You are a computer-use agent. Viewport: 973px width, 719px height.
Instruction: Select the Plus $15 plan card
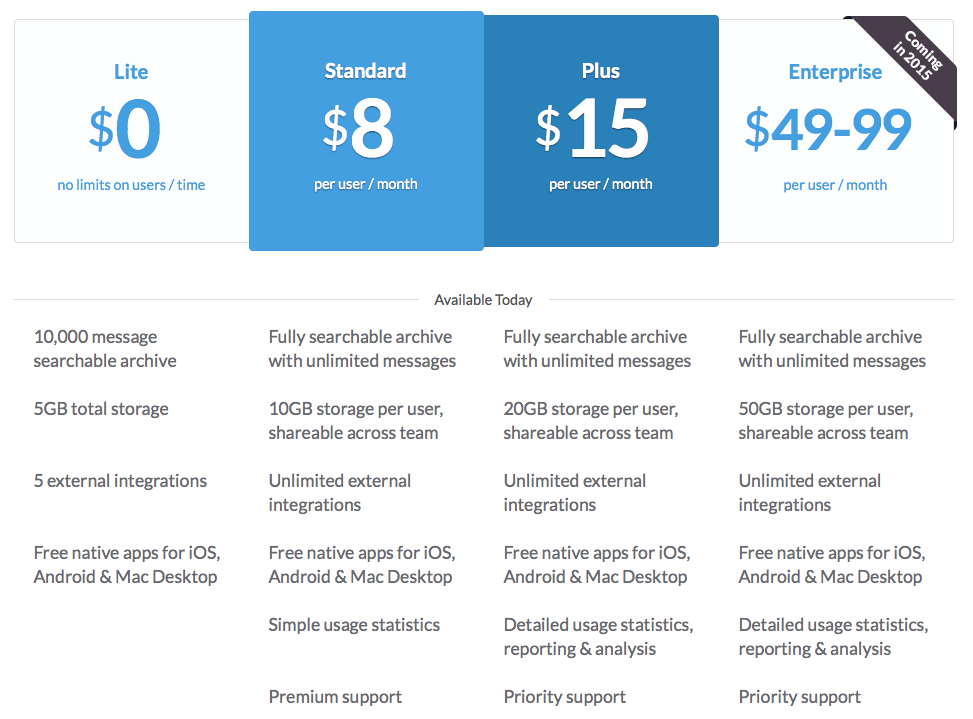(601, 130)
